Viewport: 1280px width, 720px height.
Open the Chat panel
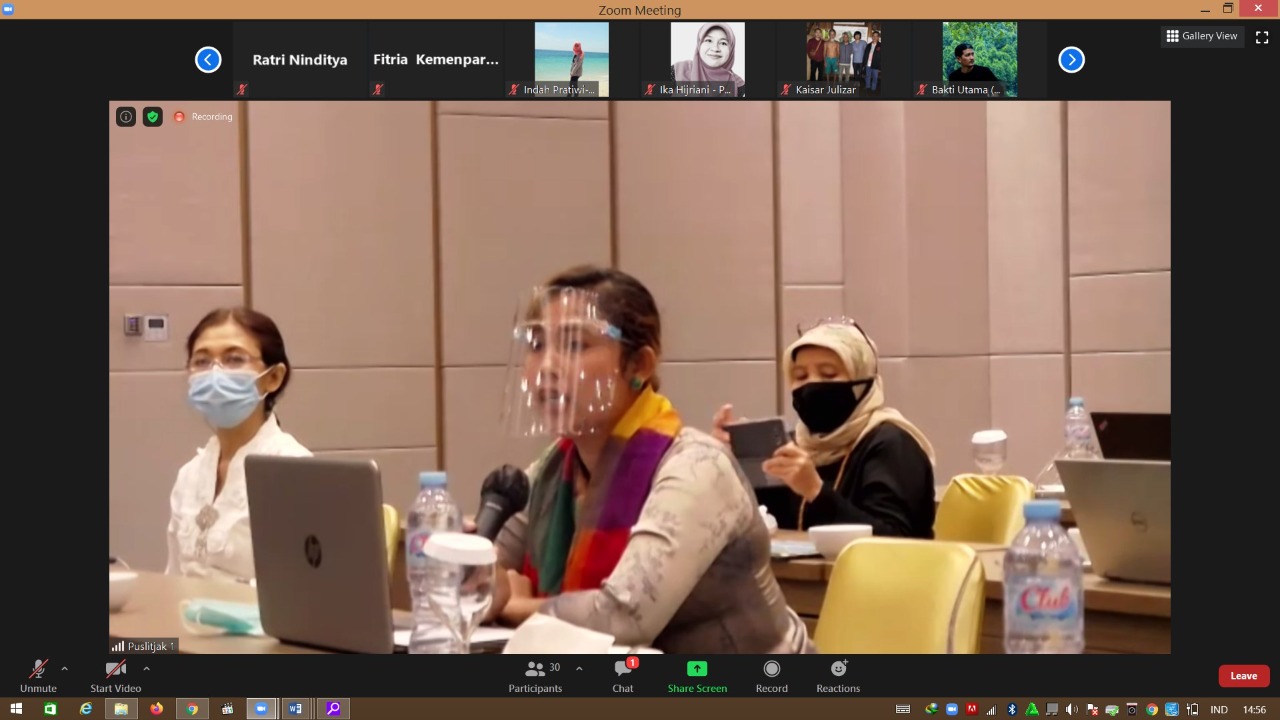(x=623, y=675)
